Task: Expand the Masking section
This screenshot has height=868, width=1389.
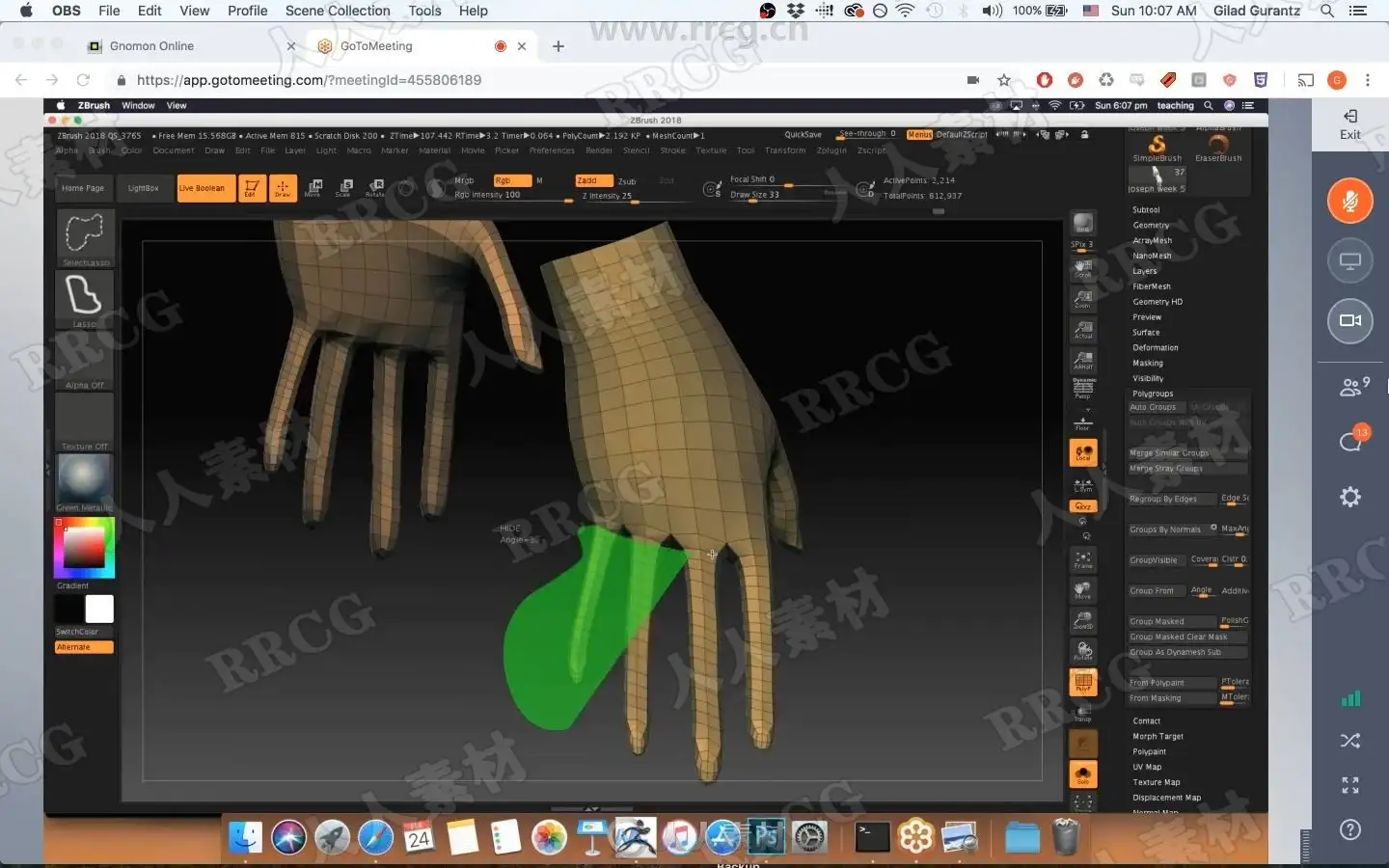Action: 1148,363
